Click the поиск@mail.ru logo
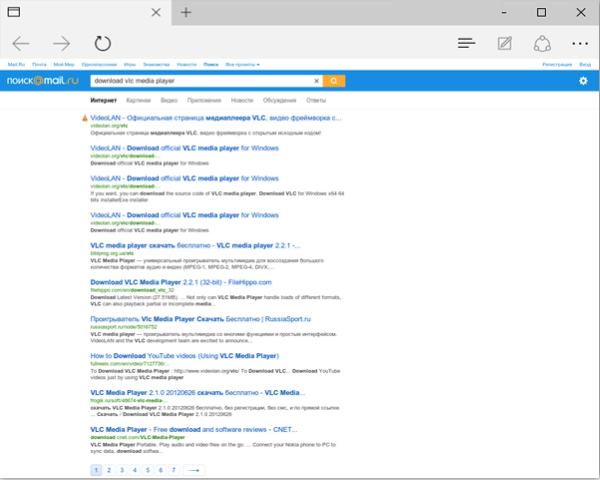Image resolution: width=600 pixels, height=480 pixels. [x=42, y=81]
